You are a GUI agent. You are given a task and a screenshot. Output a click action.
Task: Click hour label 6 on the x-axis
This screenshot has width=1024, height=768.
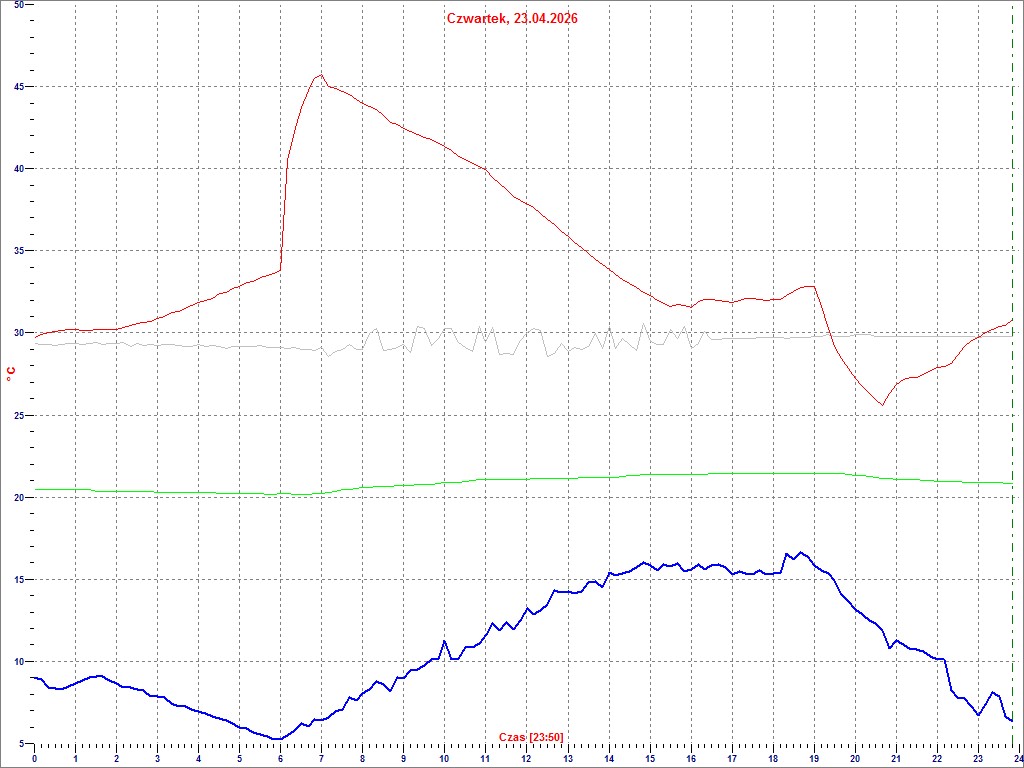[x=281, y=759]
